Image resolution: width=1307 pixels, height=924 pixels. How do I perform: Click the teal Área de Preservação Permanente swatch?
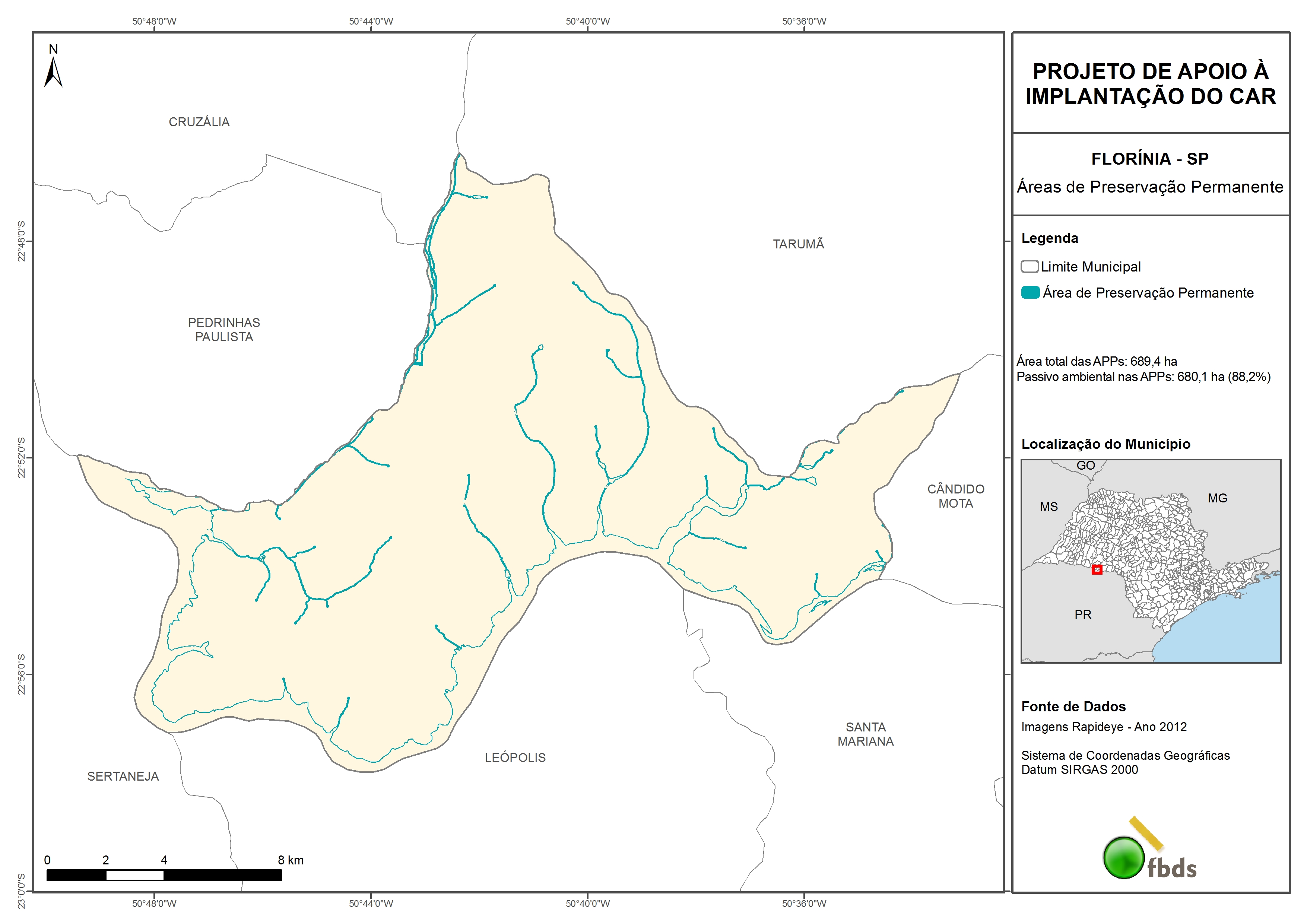click(1030, 293)
